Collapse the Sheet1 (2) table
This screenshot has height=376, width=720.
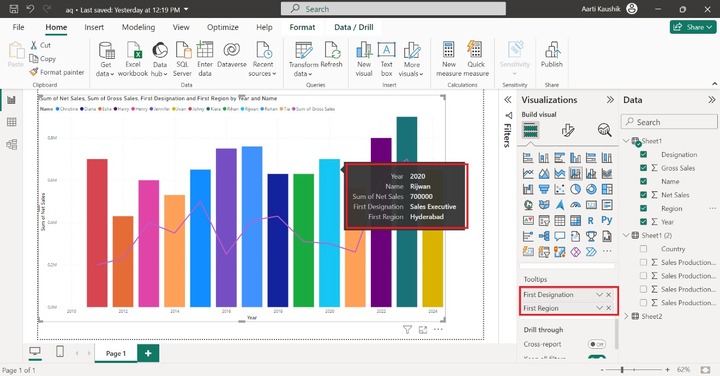coord(626,235)
